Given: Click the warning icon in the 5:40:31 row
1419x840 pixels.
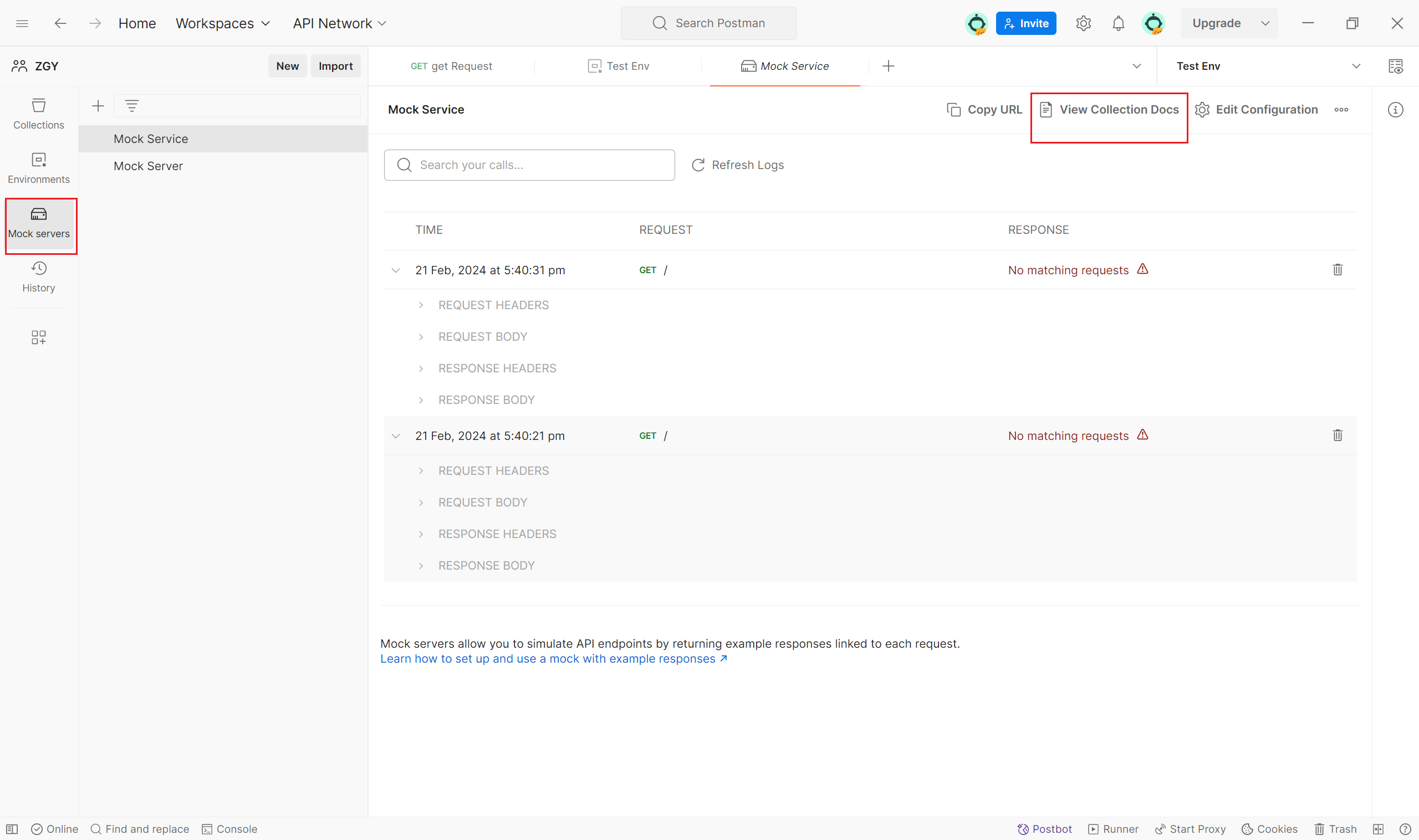Looking at the screenshot, I should click(x=1142, y=269).
